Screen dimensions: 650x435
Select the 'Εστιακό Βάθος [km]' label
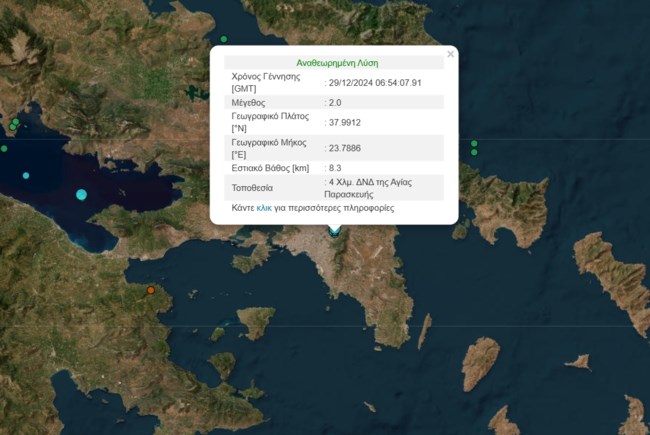tap(270, 168)
